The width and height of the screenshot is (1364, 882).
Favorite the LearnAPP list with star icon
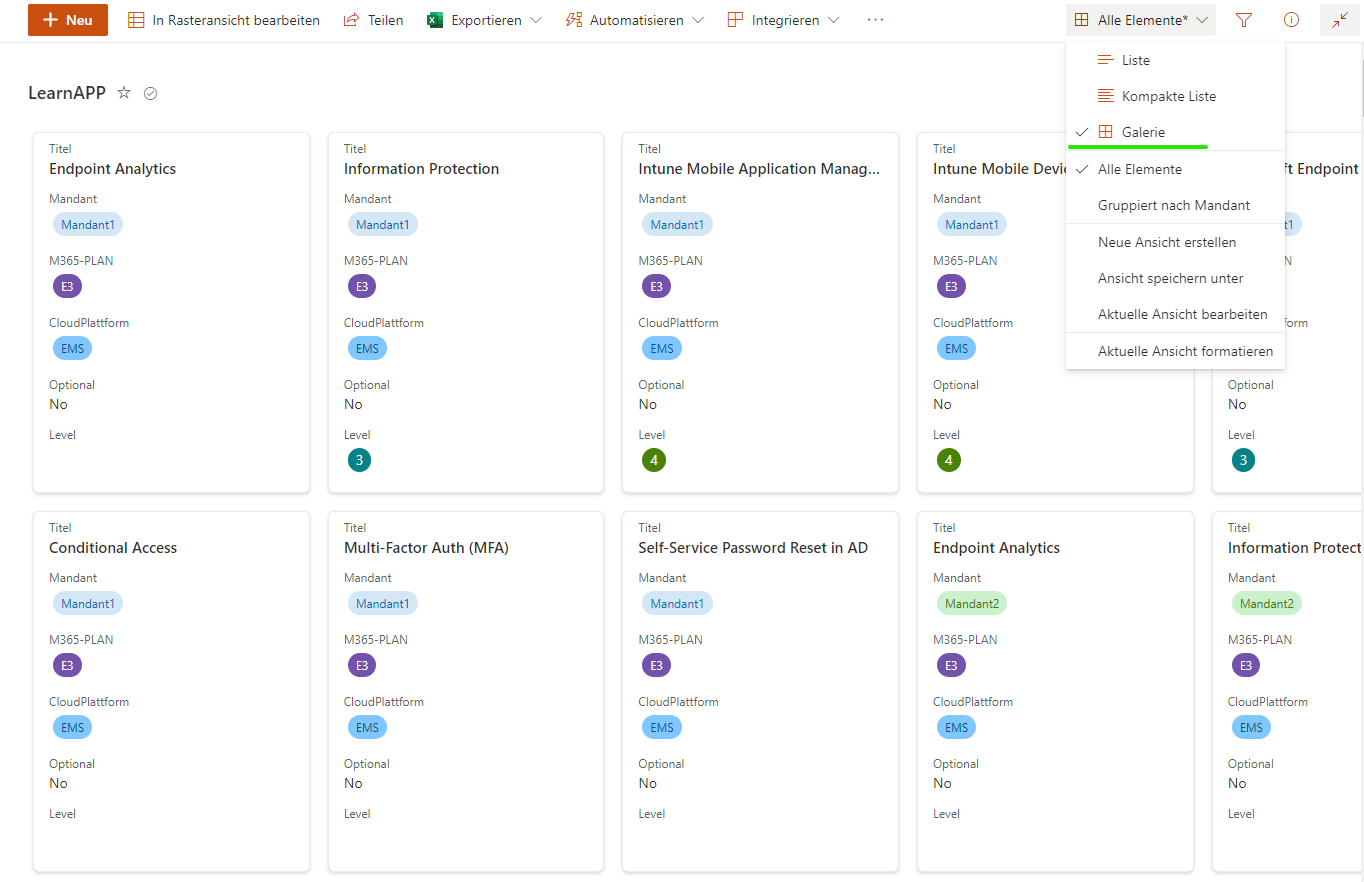[124, 93]
